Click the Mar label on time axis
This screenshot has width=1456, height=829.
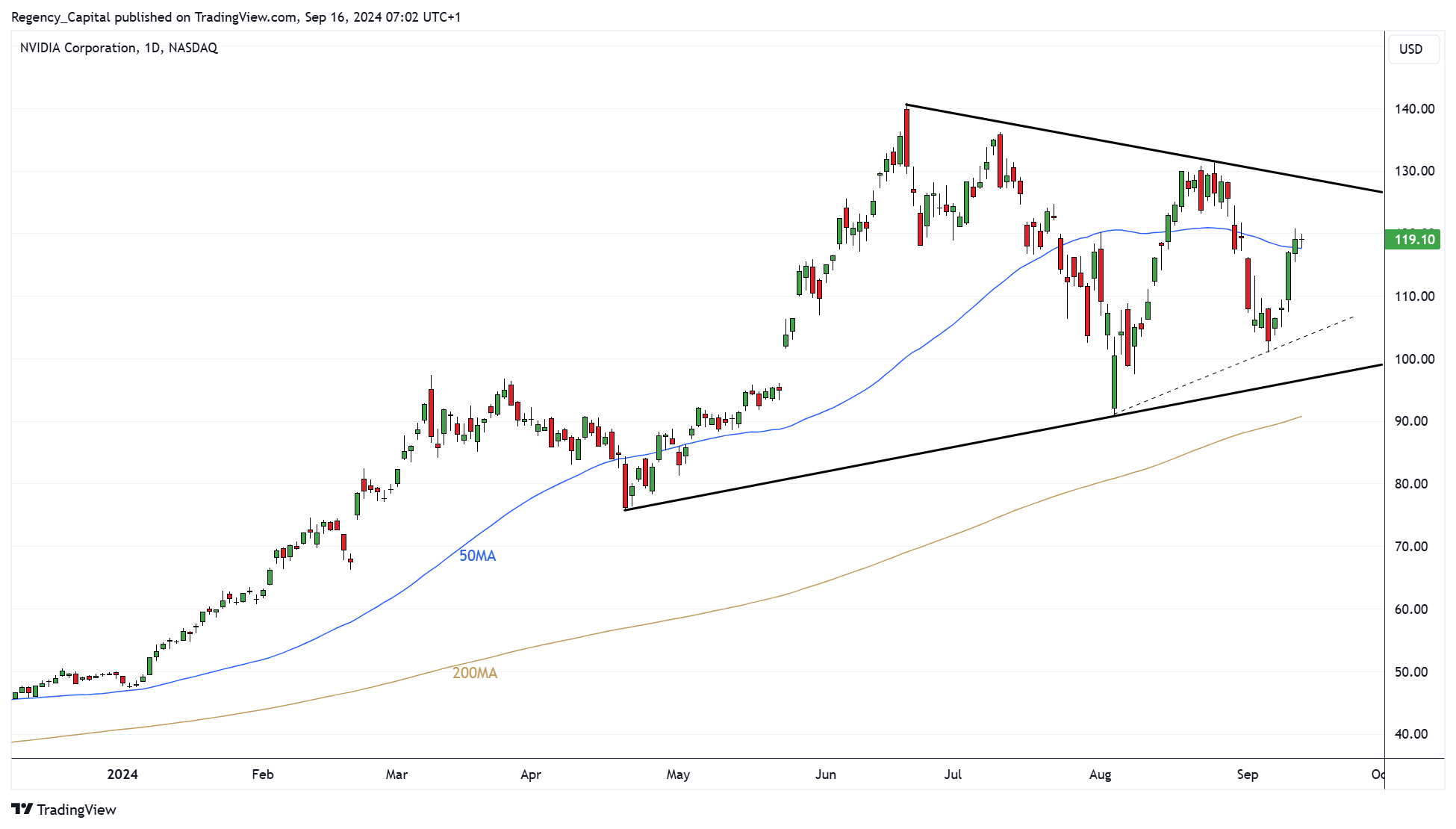[x=396, y=774]
